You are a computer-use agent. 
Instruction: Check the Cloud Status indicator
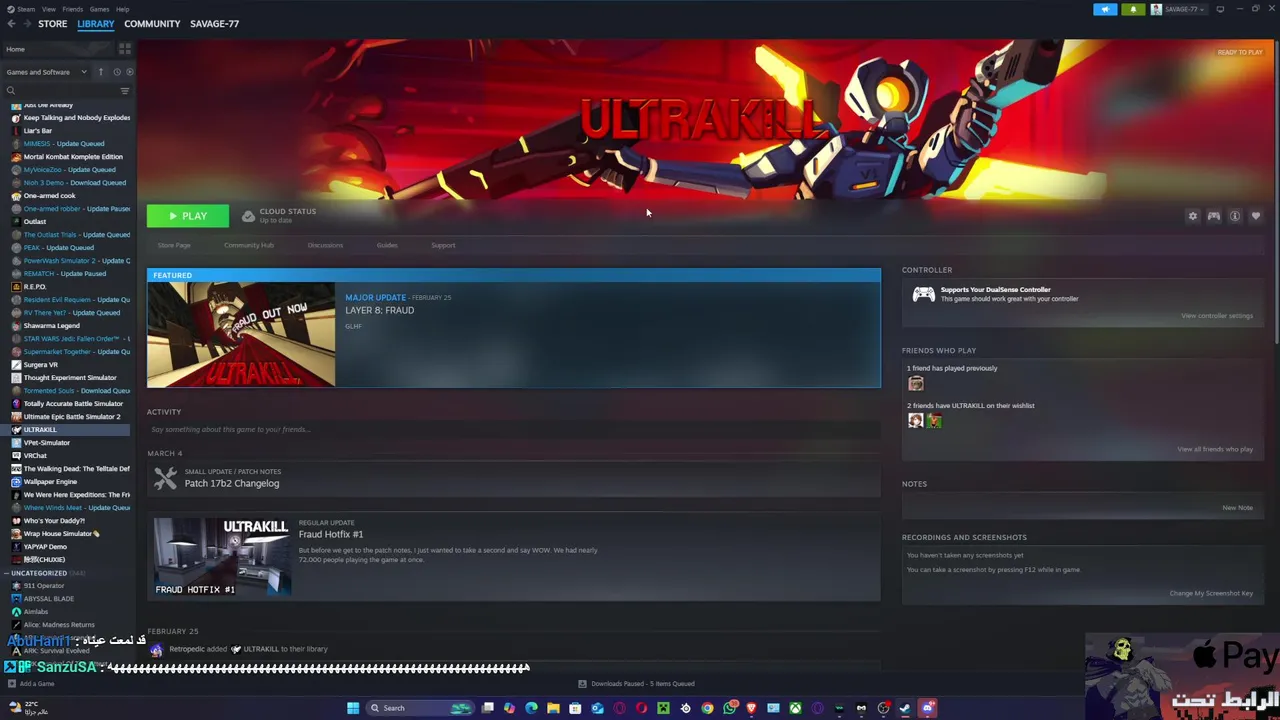pos(279,215)
